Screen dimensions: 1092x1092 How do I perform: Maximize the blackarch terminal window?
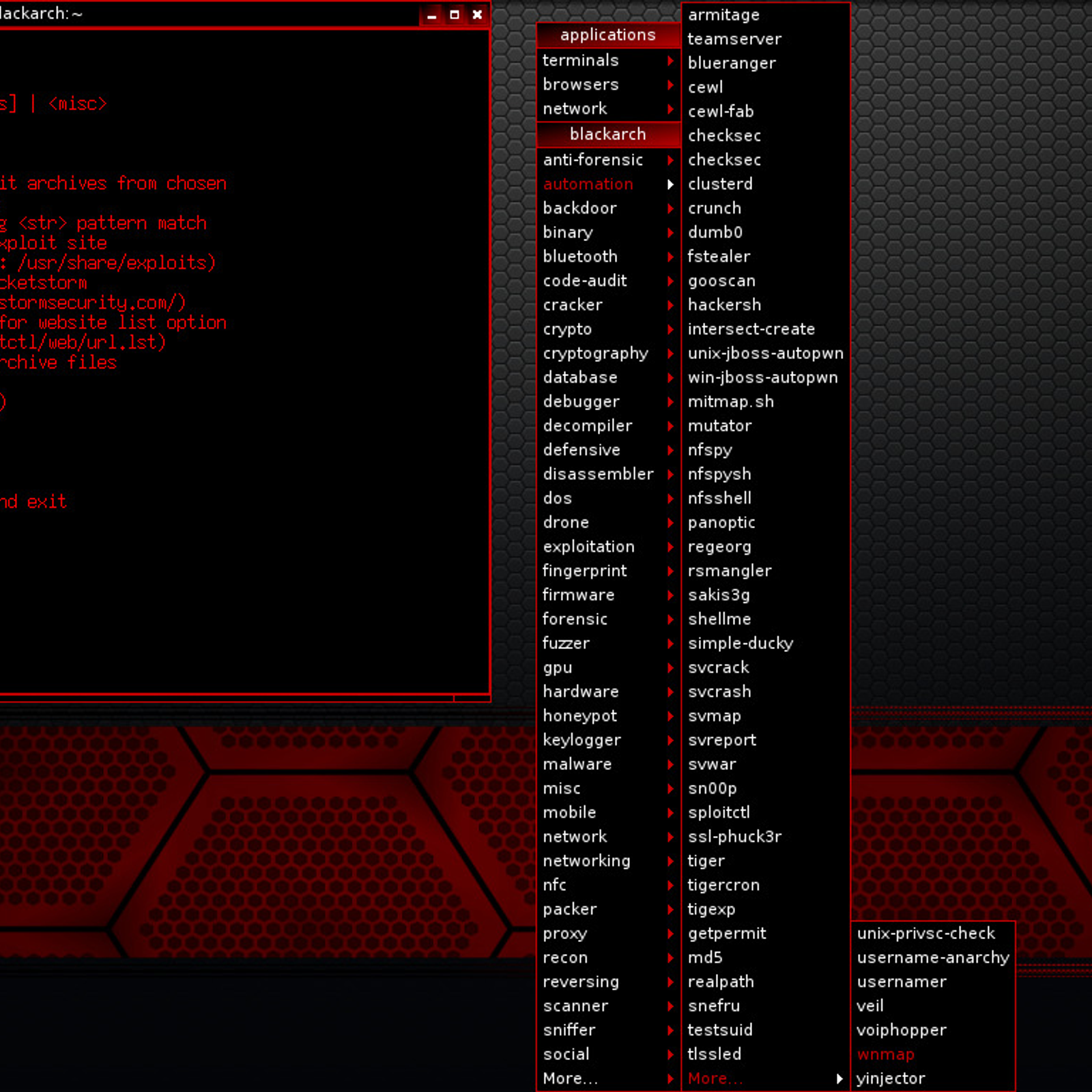455,15
